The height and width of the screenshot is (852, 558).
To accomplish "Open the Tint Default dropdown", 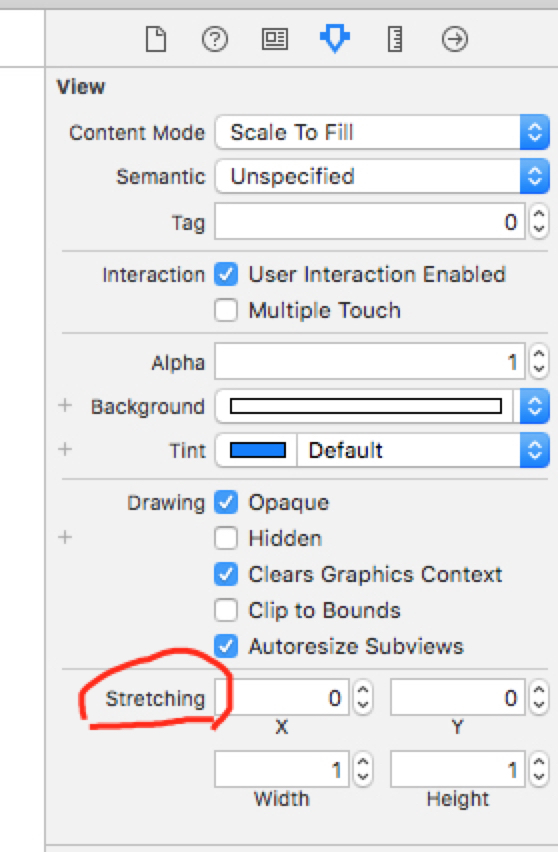I will [x=424, y=450].
